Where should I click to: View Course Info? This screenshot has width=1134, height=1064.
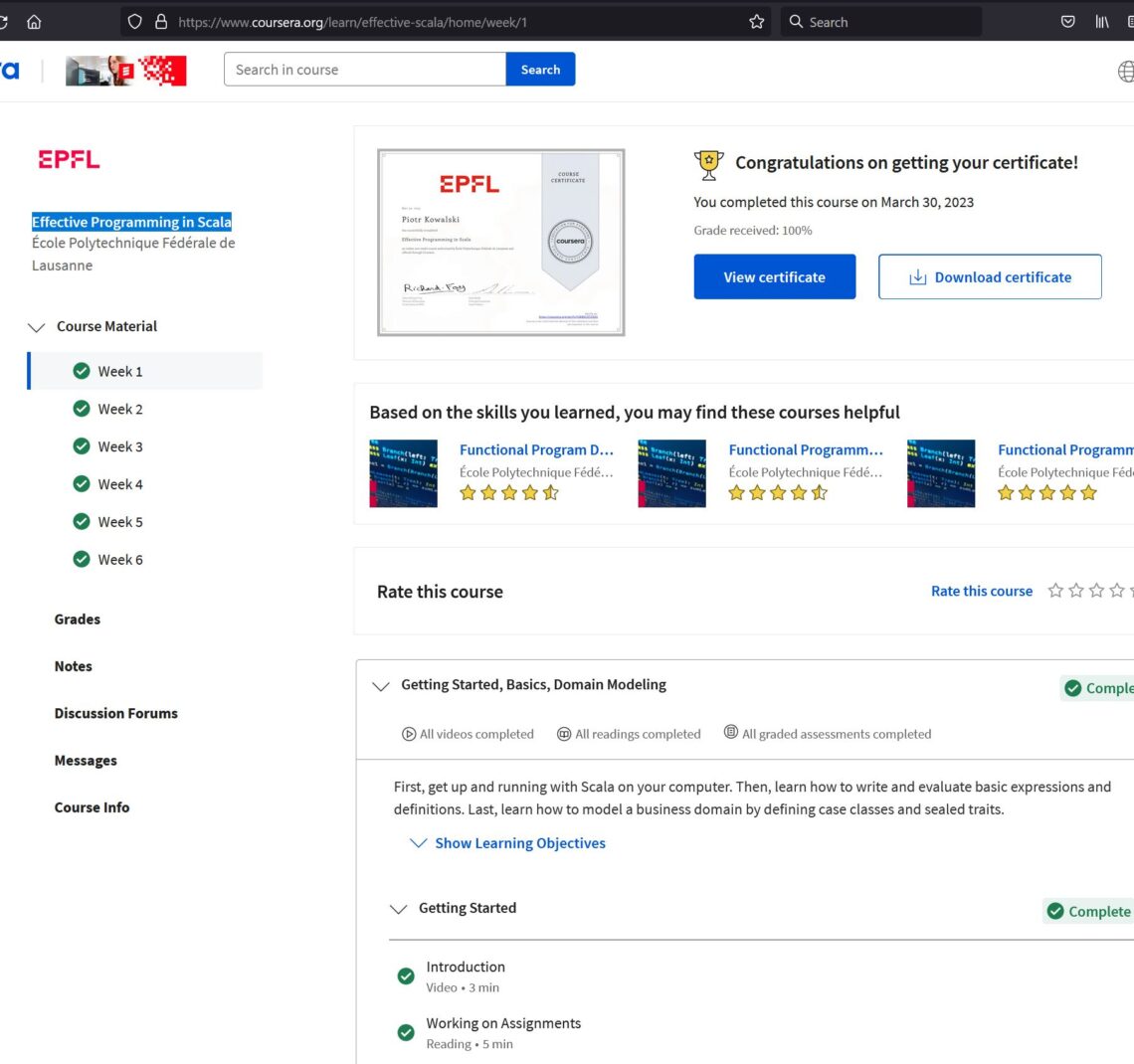92,806
